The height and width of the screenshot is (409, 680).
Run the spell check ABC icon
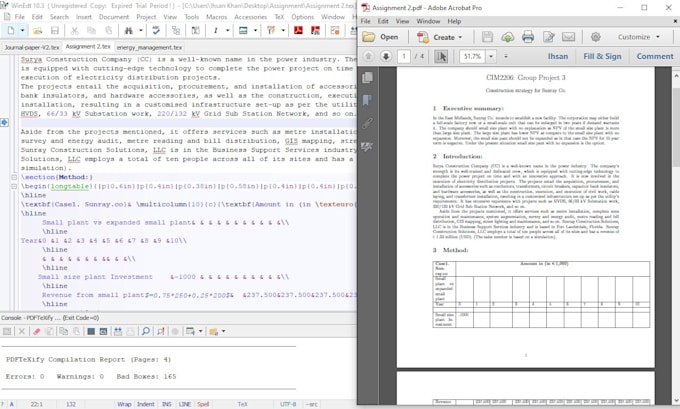click(156, 30)
